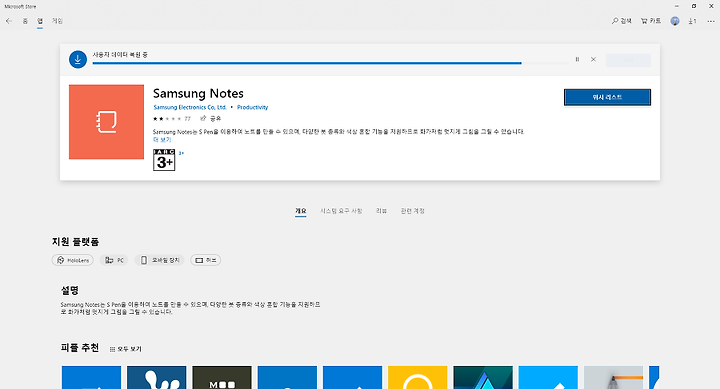Click the PC platform chip
The width and height of the screenshot is (720, 389).
click(114, 260)
